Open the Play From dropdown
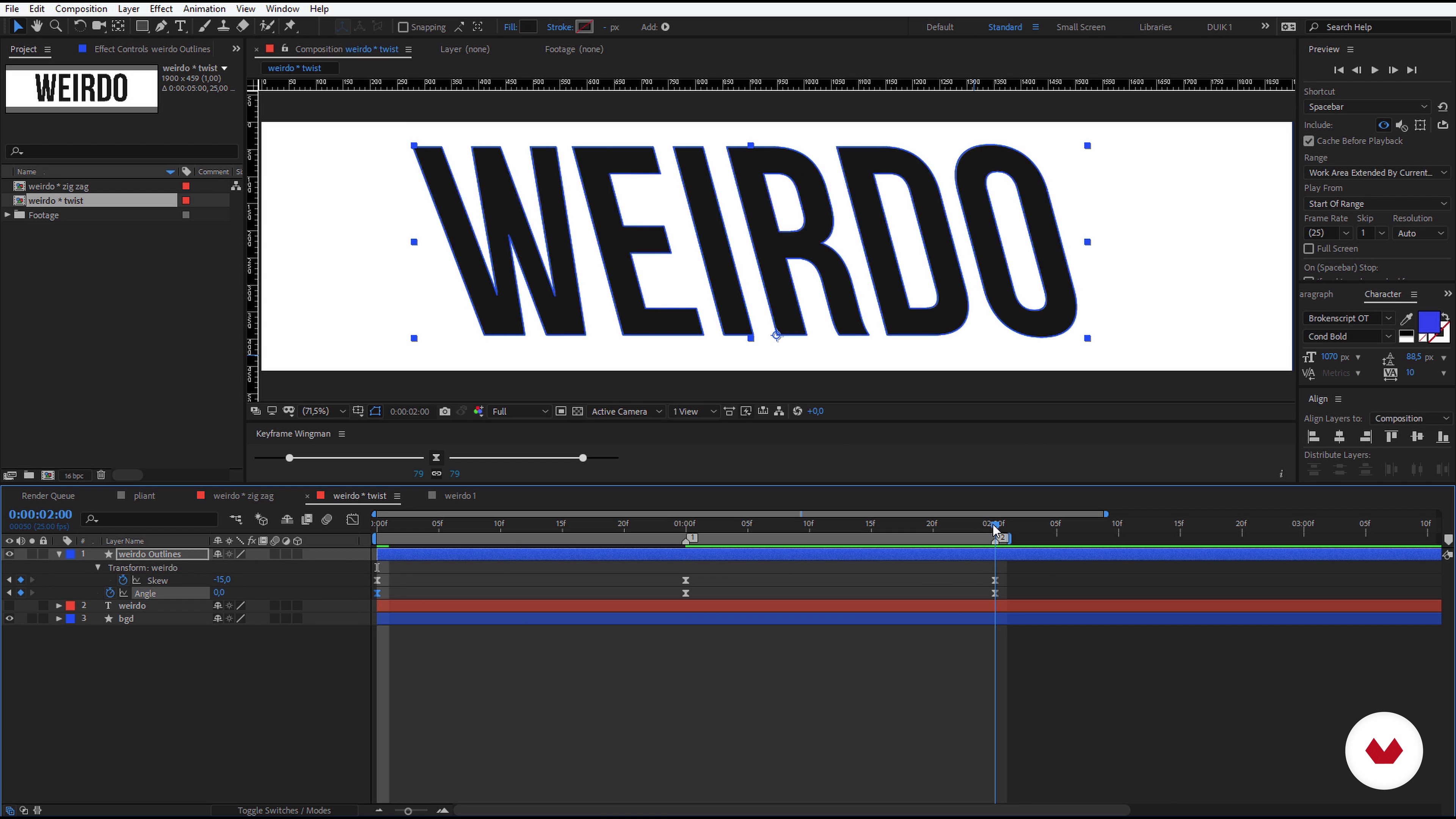Screen dimensions: 1456x819 (x=1377, y=204)
